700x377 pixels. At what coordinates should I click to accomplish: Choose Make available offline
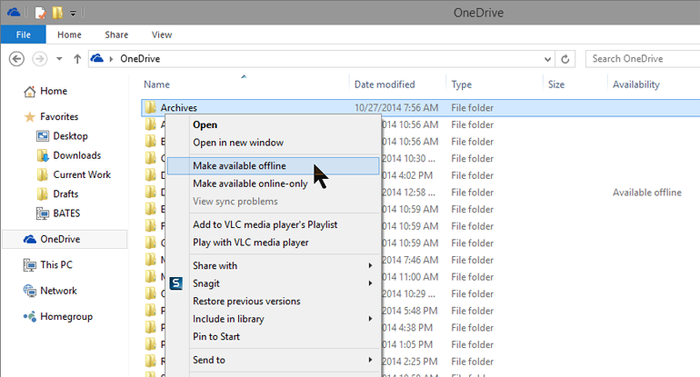pyautogui.click(x=273, y=166)
